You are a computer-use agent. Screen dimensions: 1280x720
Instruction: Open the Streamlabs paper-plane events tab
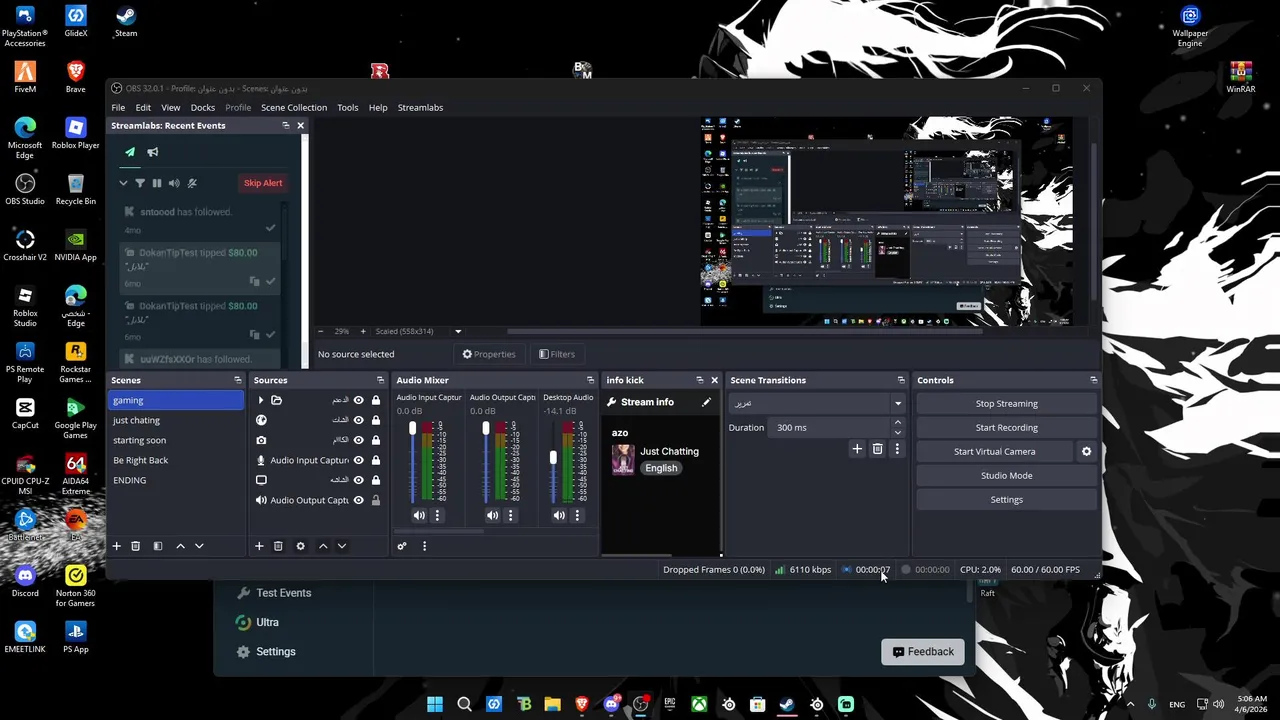click(130, 152)
